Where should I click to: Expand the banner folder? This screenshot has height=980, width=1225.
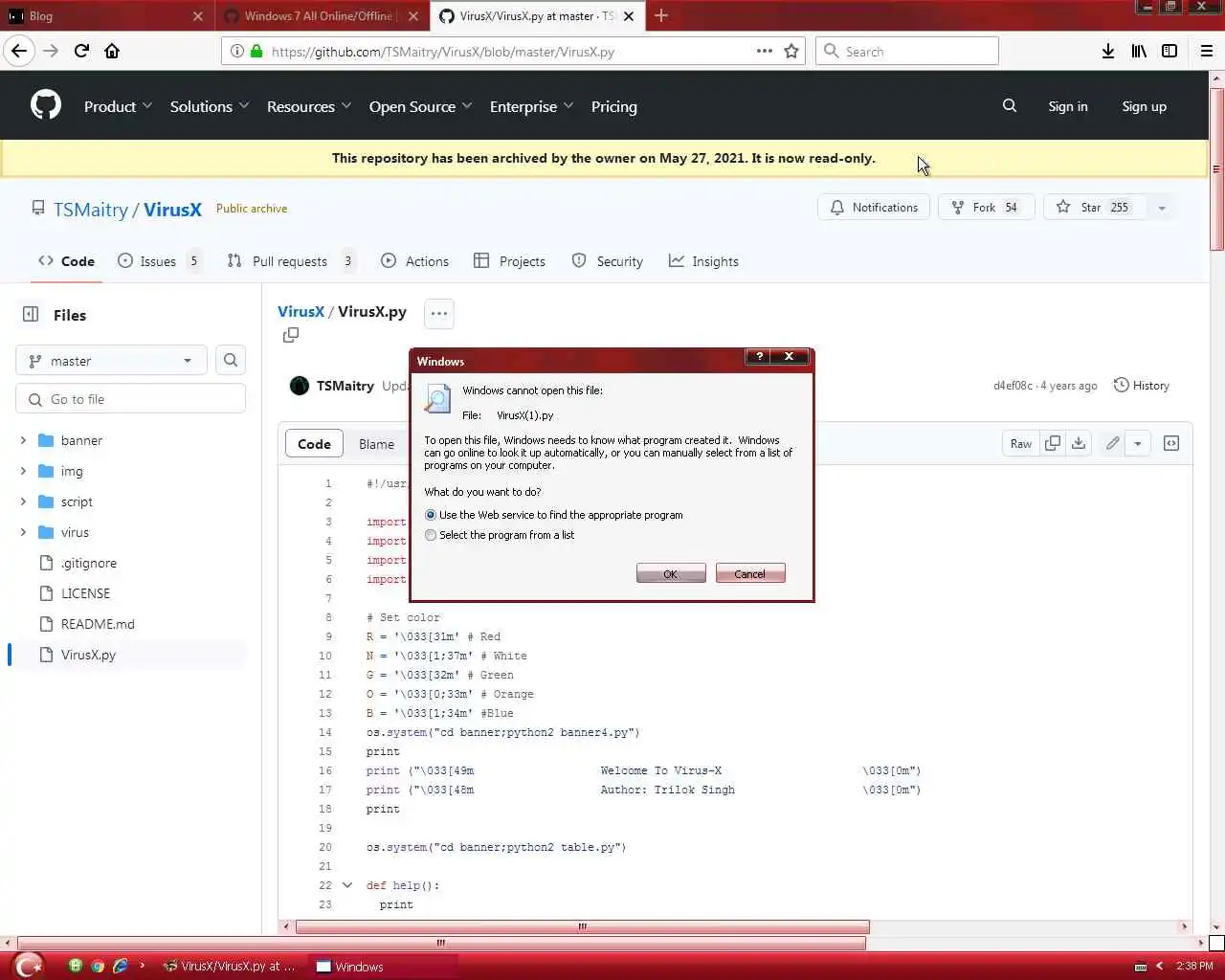click(23, 440)
